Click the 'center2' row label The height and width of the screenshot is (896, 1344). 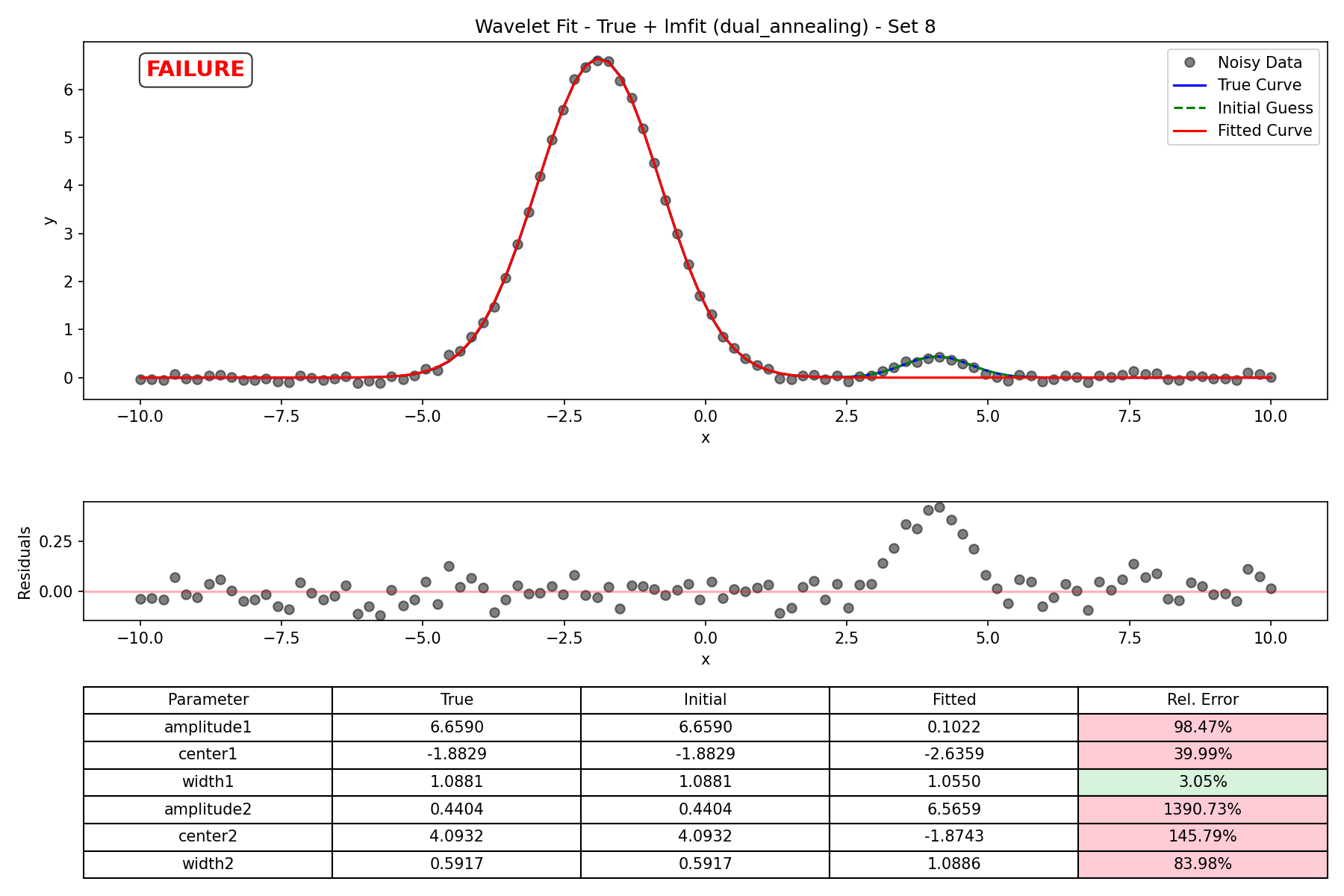(x=208, y=837)
